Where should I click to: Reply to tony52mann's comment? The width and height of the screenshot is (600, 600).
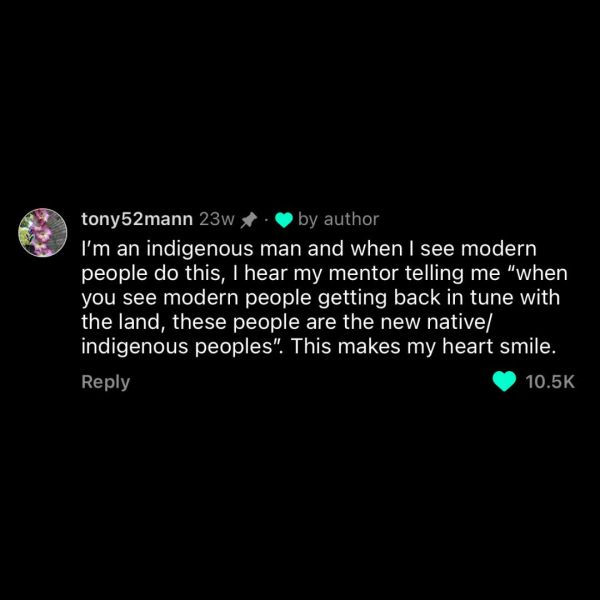(105, 381)
